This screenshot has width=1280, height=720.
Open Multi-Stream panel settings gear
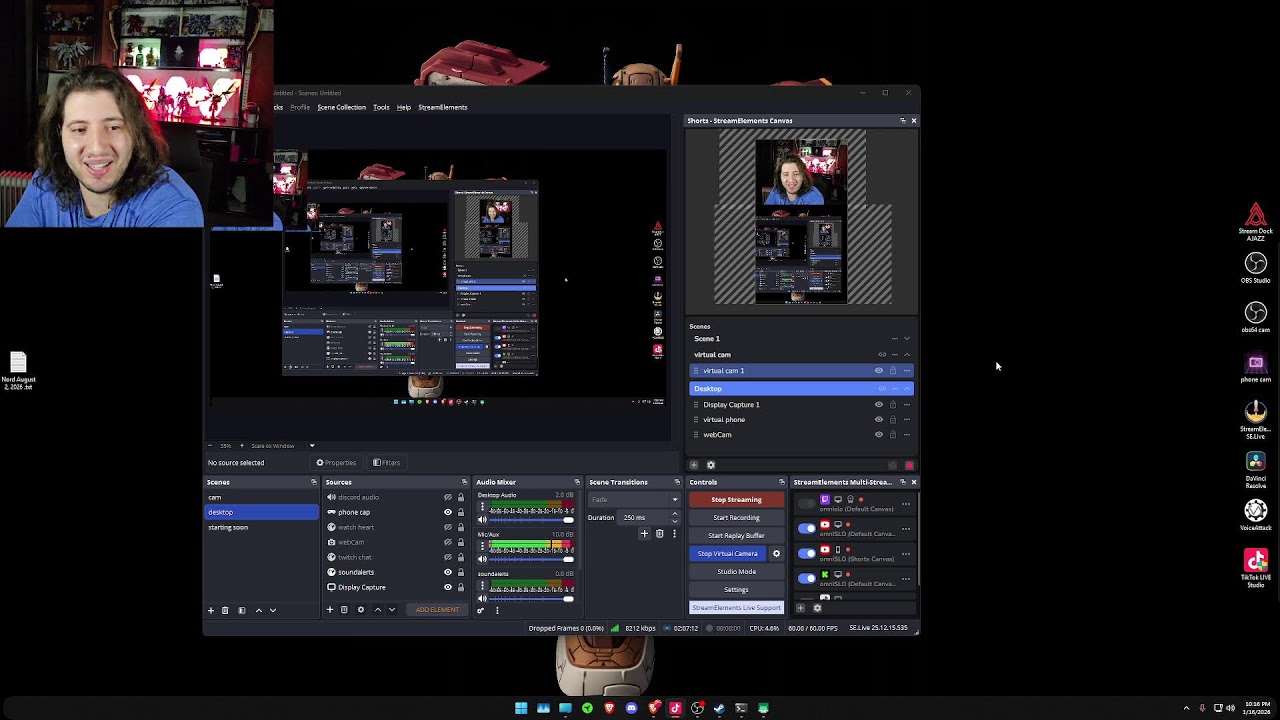coord(817,608)
